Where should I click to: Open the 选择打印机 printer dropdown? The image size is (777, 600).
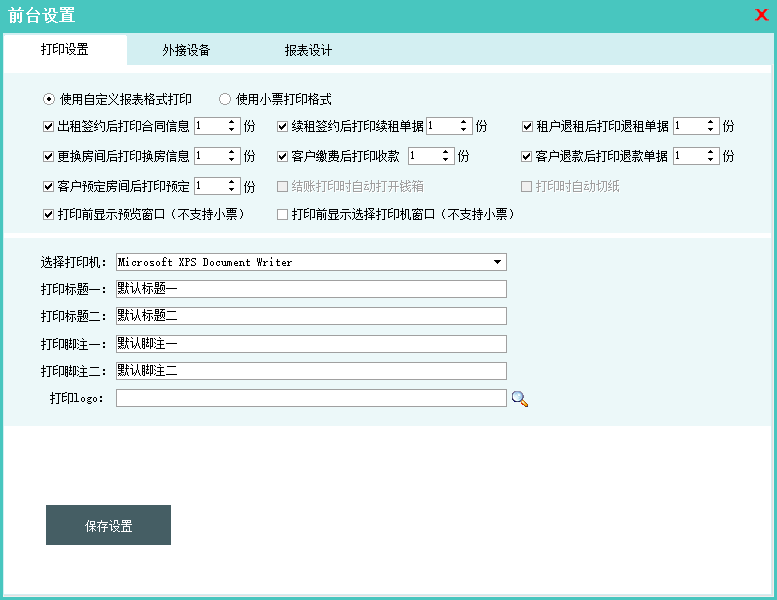[x=497, y=262]
